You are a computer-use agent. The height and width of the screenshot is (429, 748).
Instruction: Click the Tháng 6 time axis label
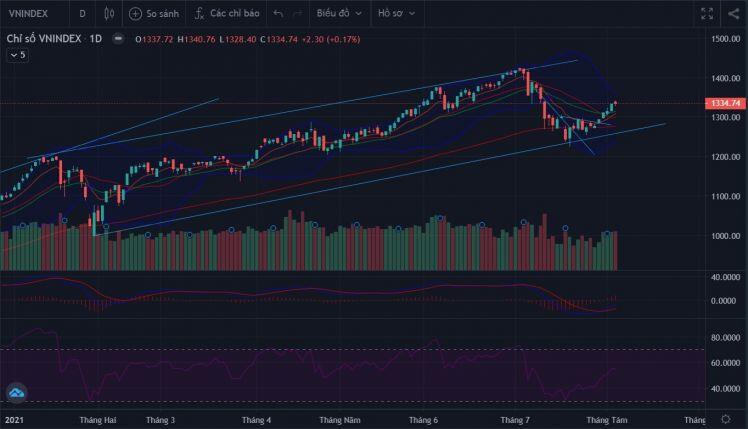[423, 420]
